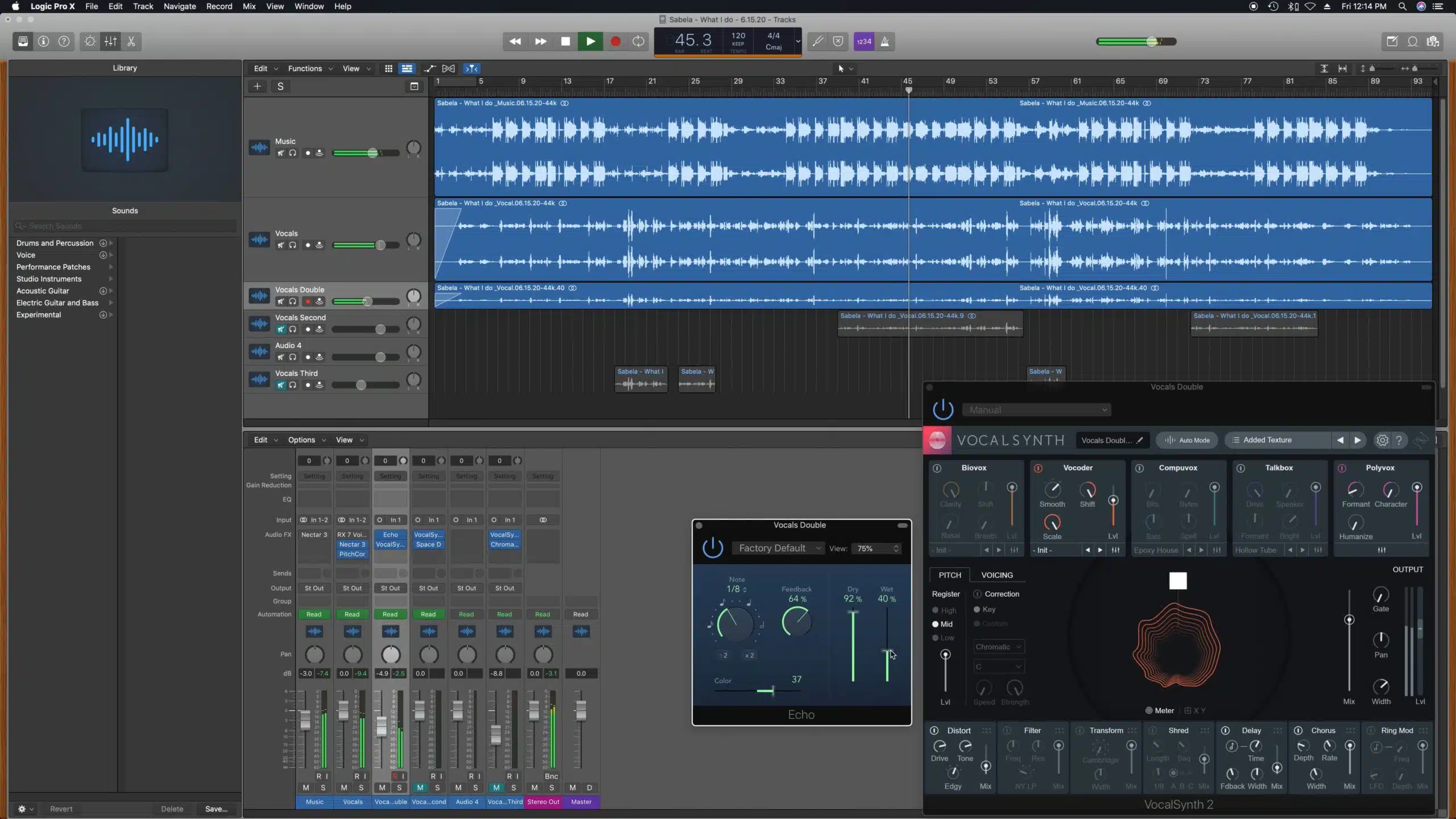Image resolution: width=1456 pixels, height=819 pixels.
Task: Rewind the transport
Action: tap(515, 42)
